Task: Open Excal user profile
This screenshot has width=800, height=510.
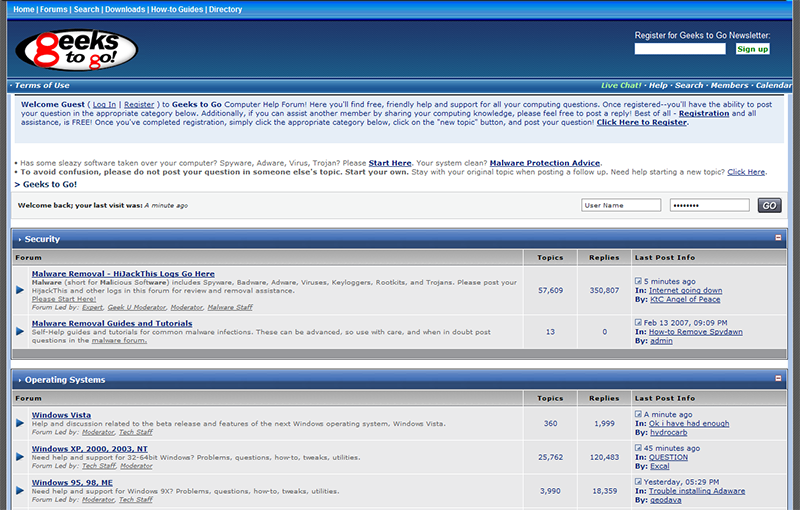Action: (x=660, y=466)
